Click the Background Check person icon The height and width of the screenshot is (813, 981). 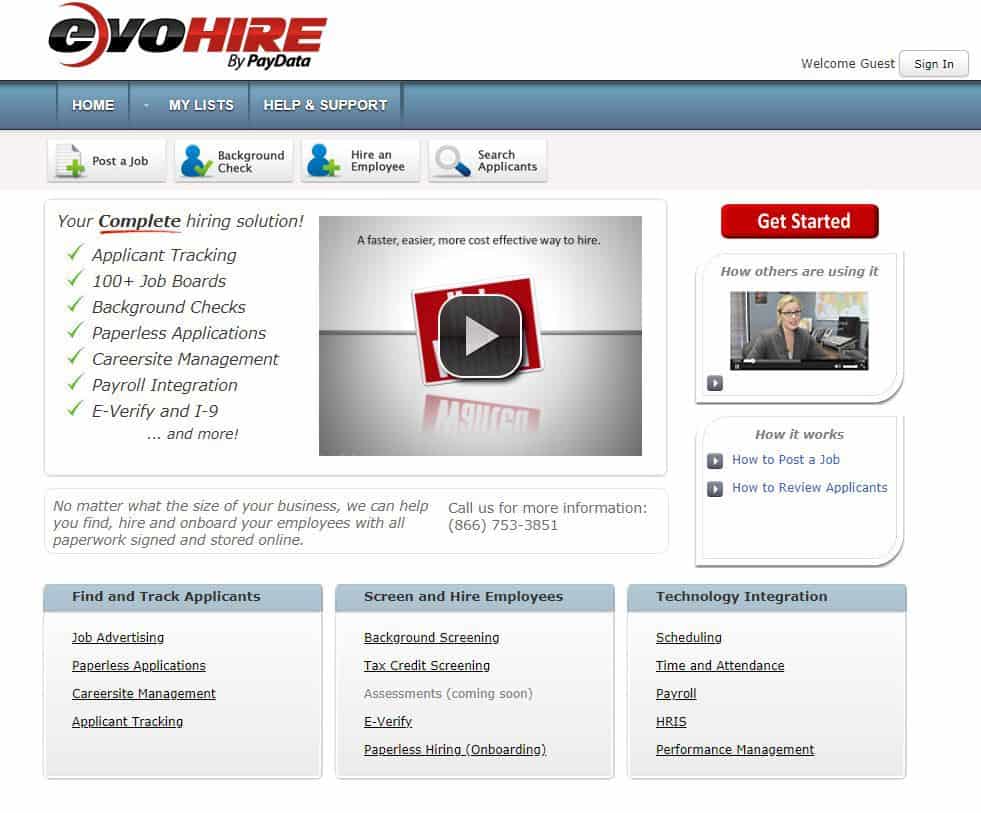tap(196, 161)
